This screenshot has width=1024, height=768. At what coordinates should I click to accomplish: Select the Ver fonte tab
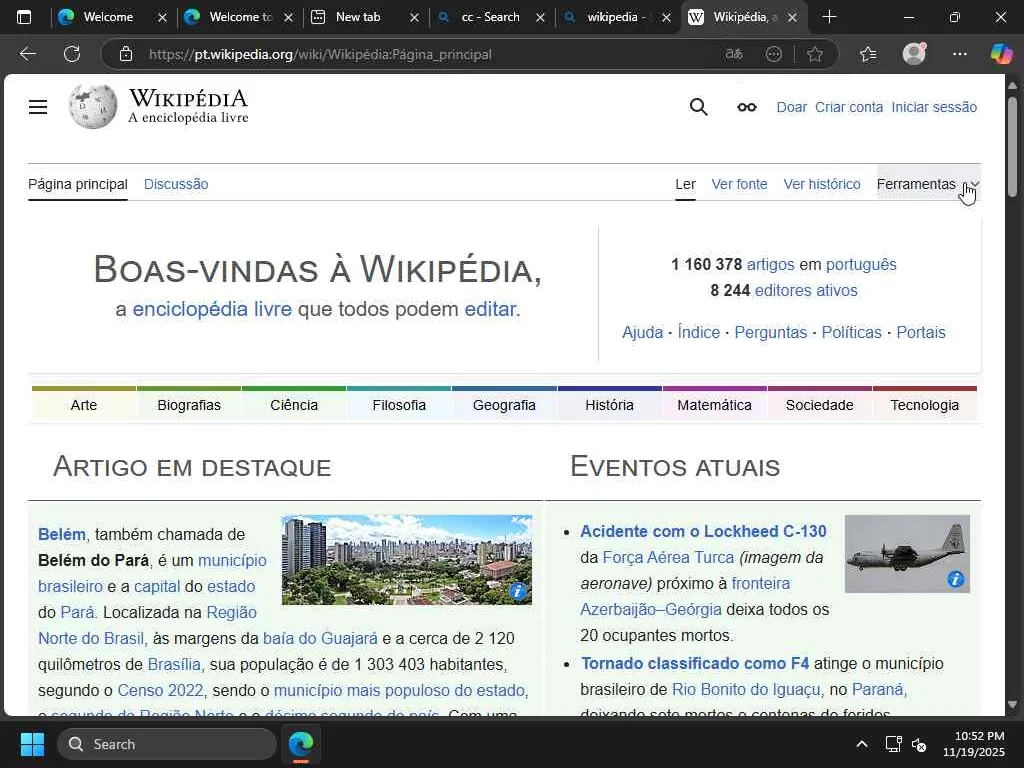739,184
